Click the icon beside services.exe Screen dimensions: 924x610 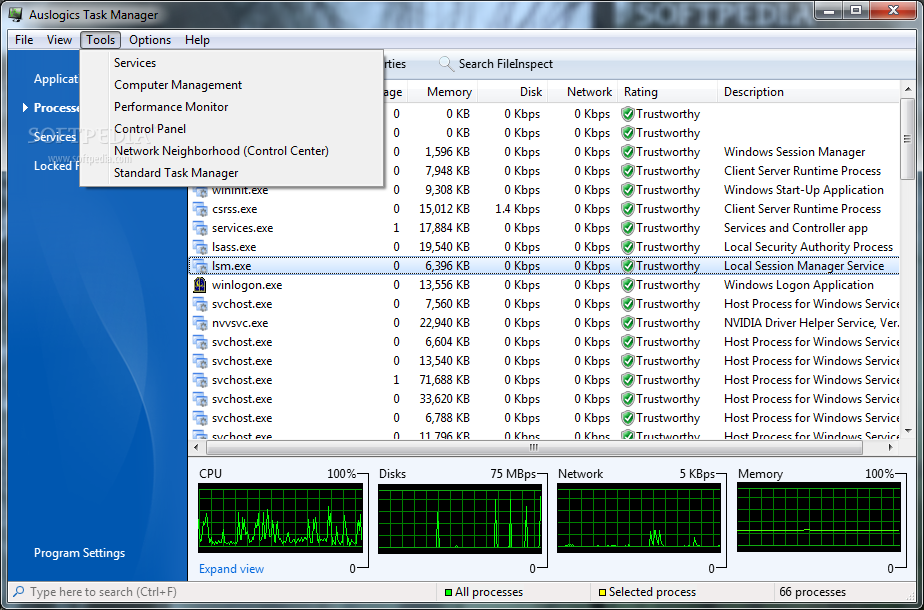click(200, 228)
